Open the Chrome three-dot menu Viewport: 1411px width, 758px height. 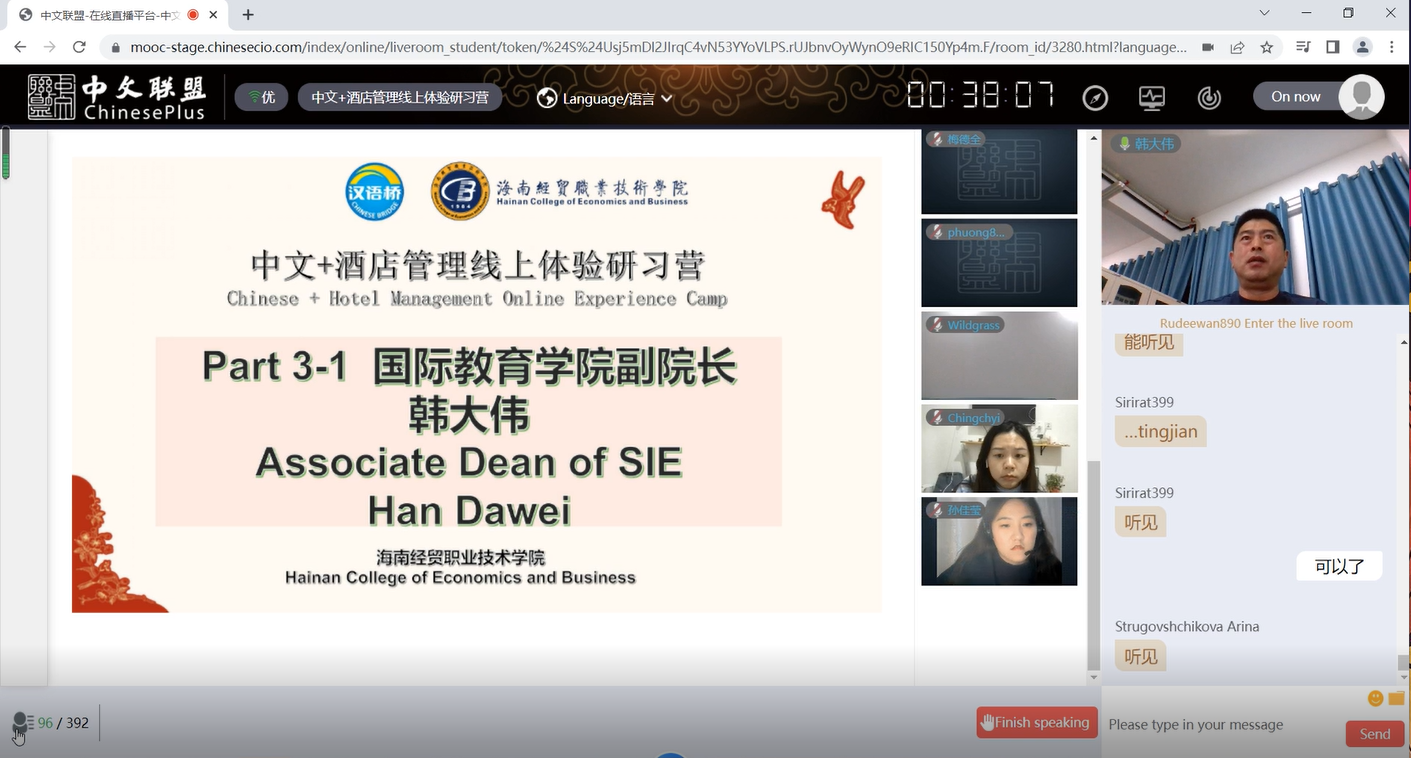(x=1391, y=47)
